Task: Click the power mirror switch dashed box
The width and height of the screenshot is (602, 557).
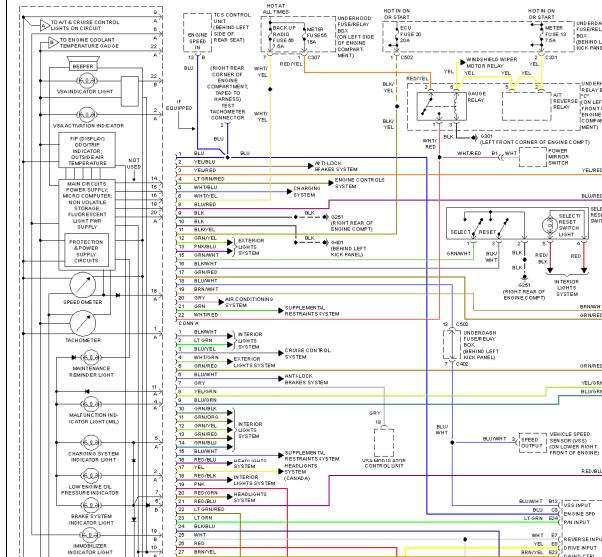Action: 533,157
